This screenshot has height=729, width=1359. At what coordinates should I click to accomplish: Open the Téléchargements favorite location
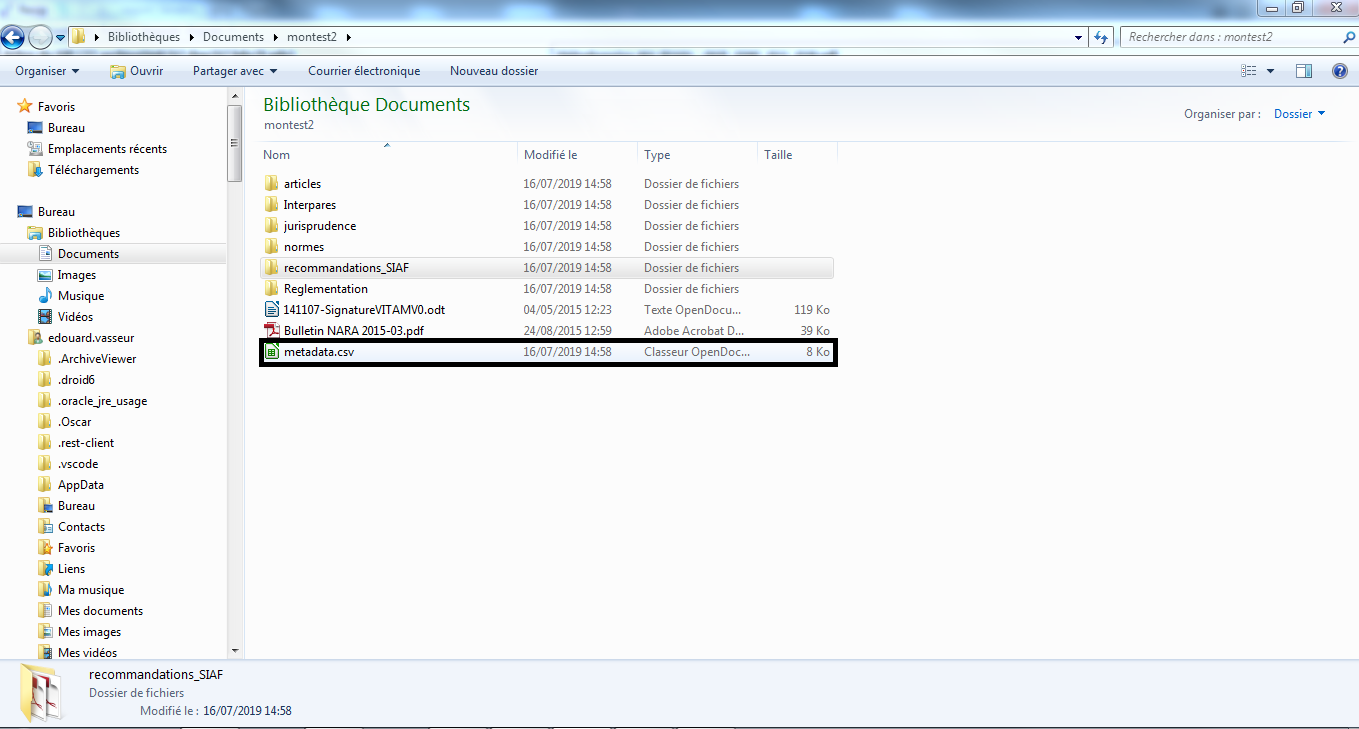[93, 170]
